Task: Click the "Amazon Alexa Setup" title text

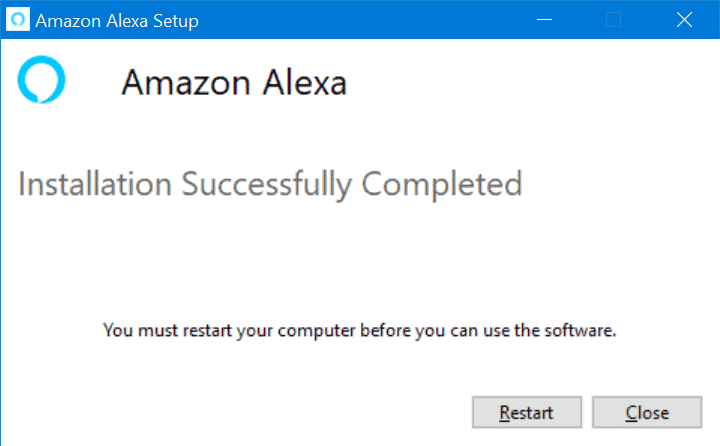Action: point(117,21)
